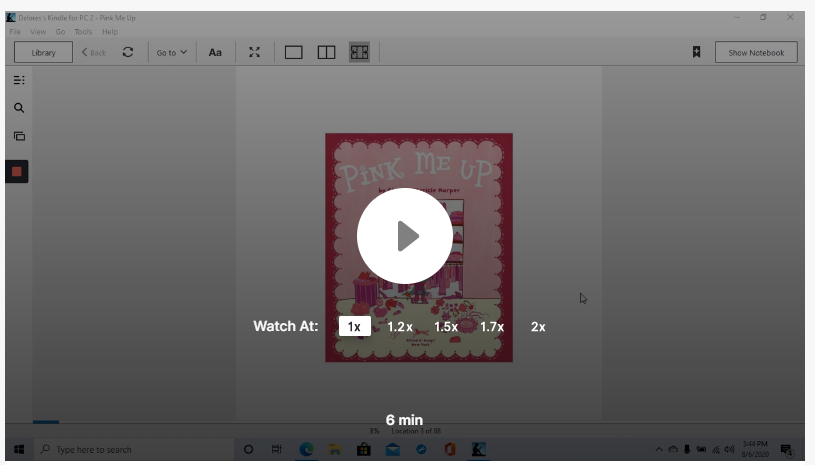Image resolution: width=815 pixels, height=465 pixels.
Task: Click "Location 3 of 88" status text
Action: pyautogui.click(x=416, y=431)
